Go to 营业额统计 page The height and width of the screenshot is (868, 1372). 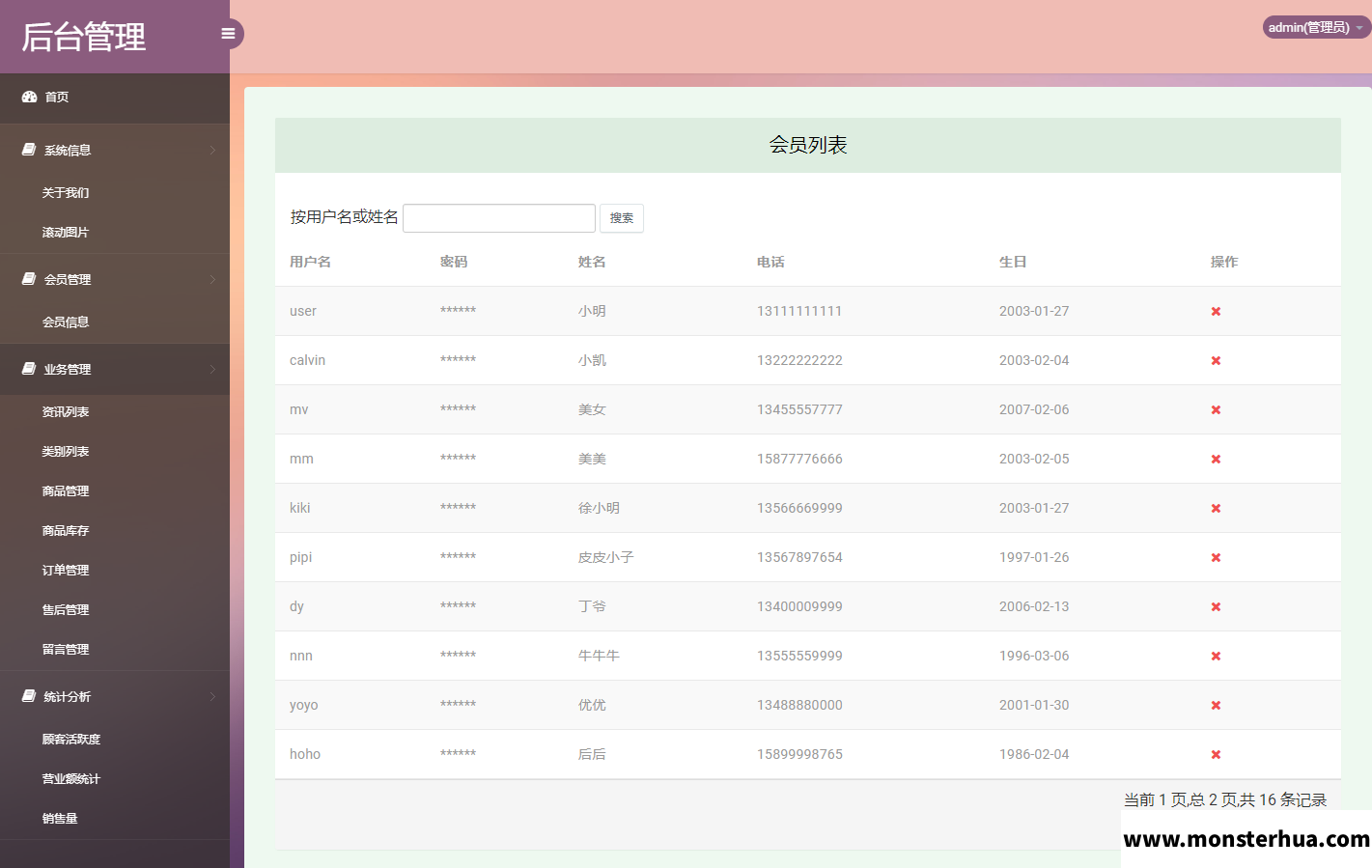pos(71,779)
